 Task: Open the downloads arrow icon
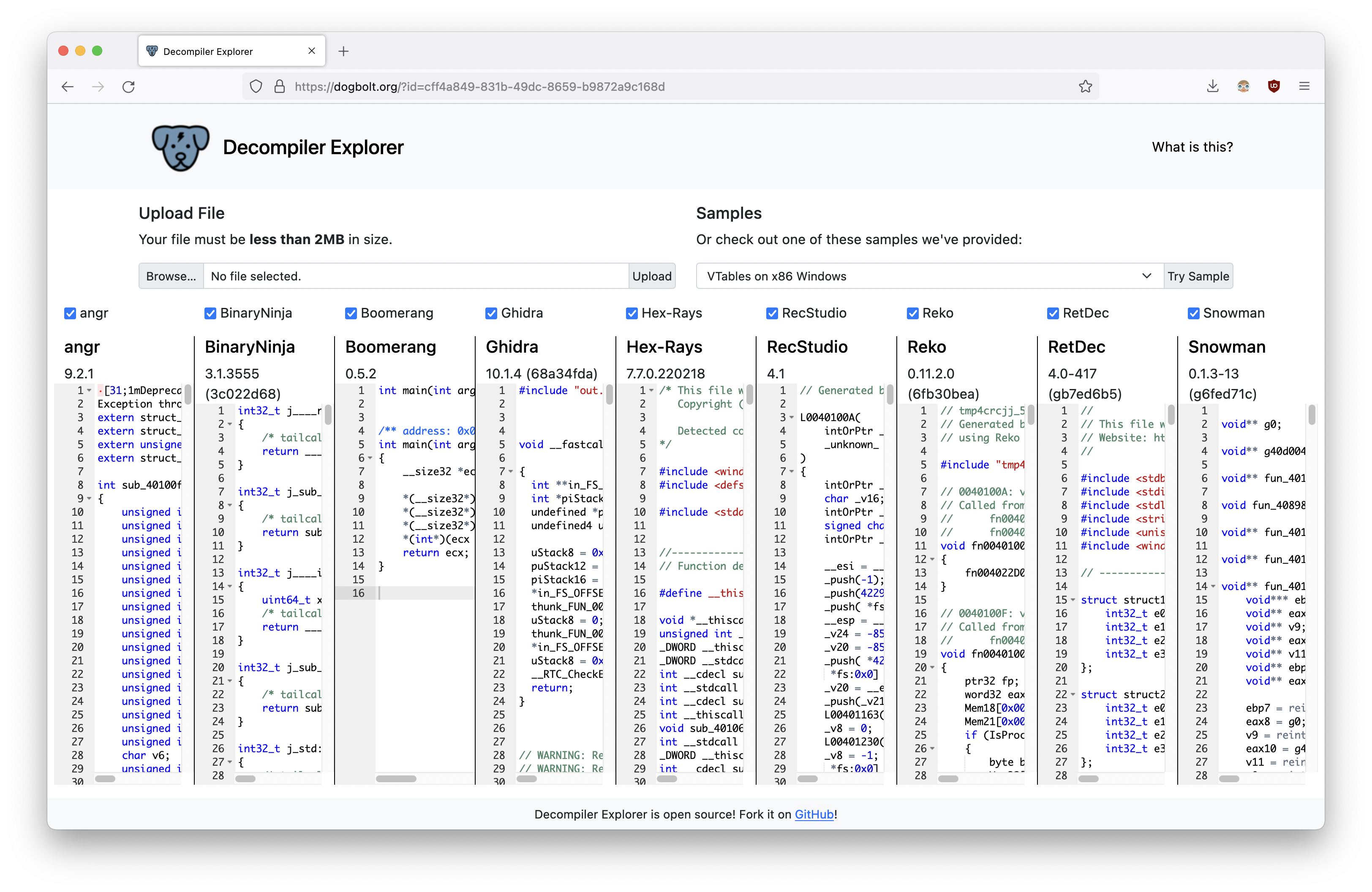[1213, 87]
